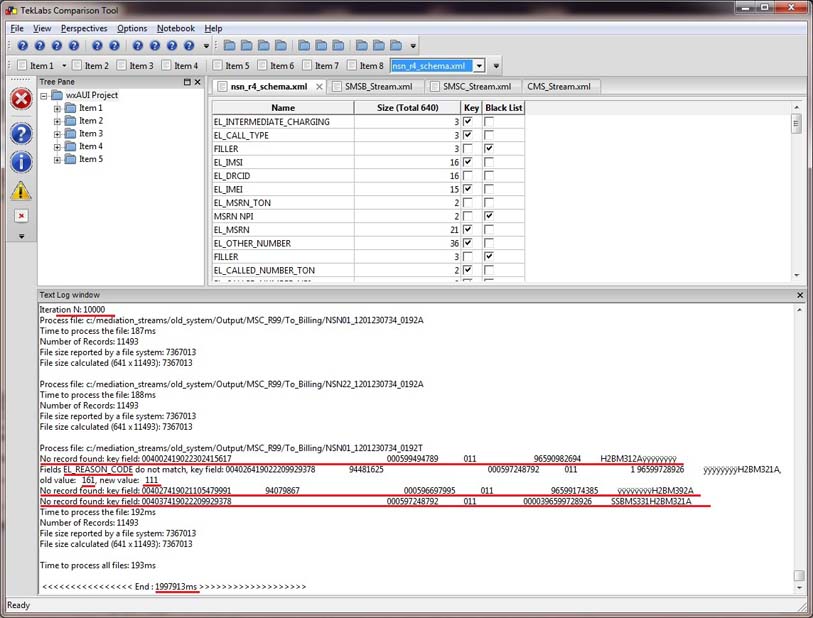Click the yellow warning triangle icon

(x=21, y=190)
